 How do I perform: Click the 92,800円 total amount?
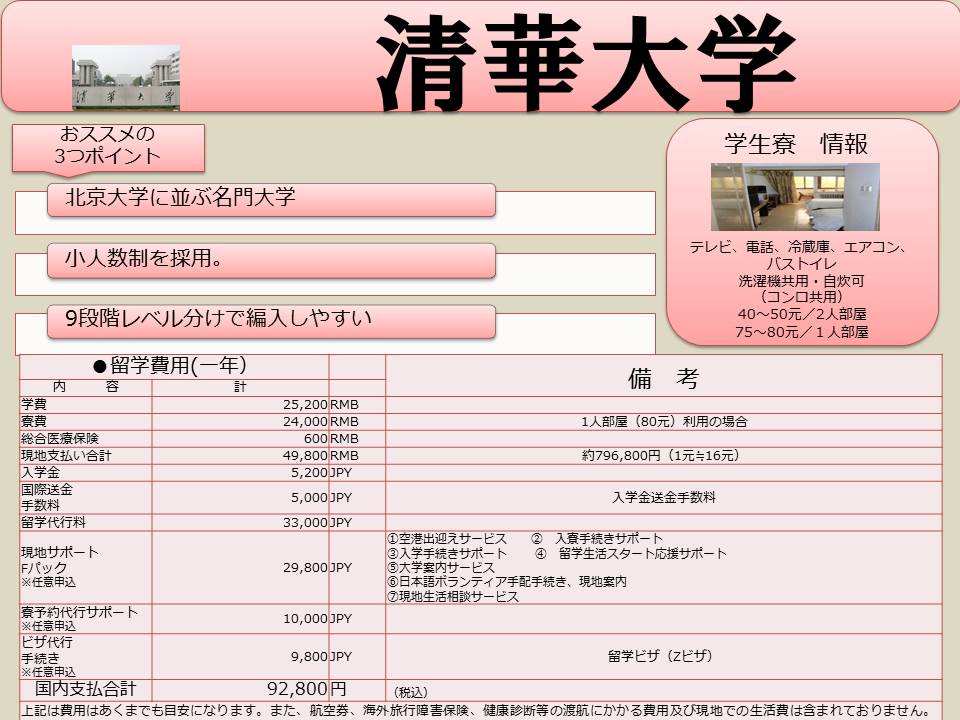click(x=307, y=689)
